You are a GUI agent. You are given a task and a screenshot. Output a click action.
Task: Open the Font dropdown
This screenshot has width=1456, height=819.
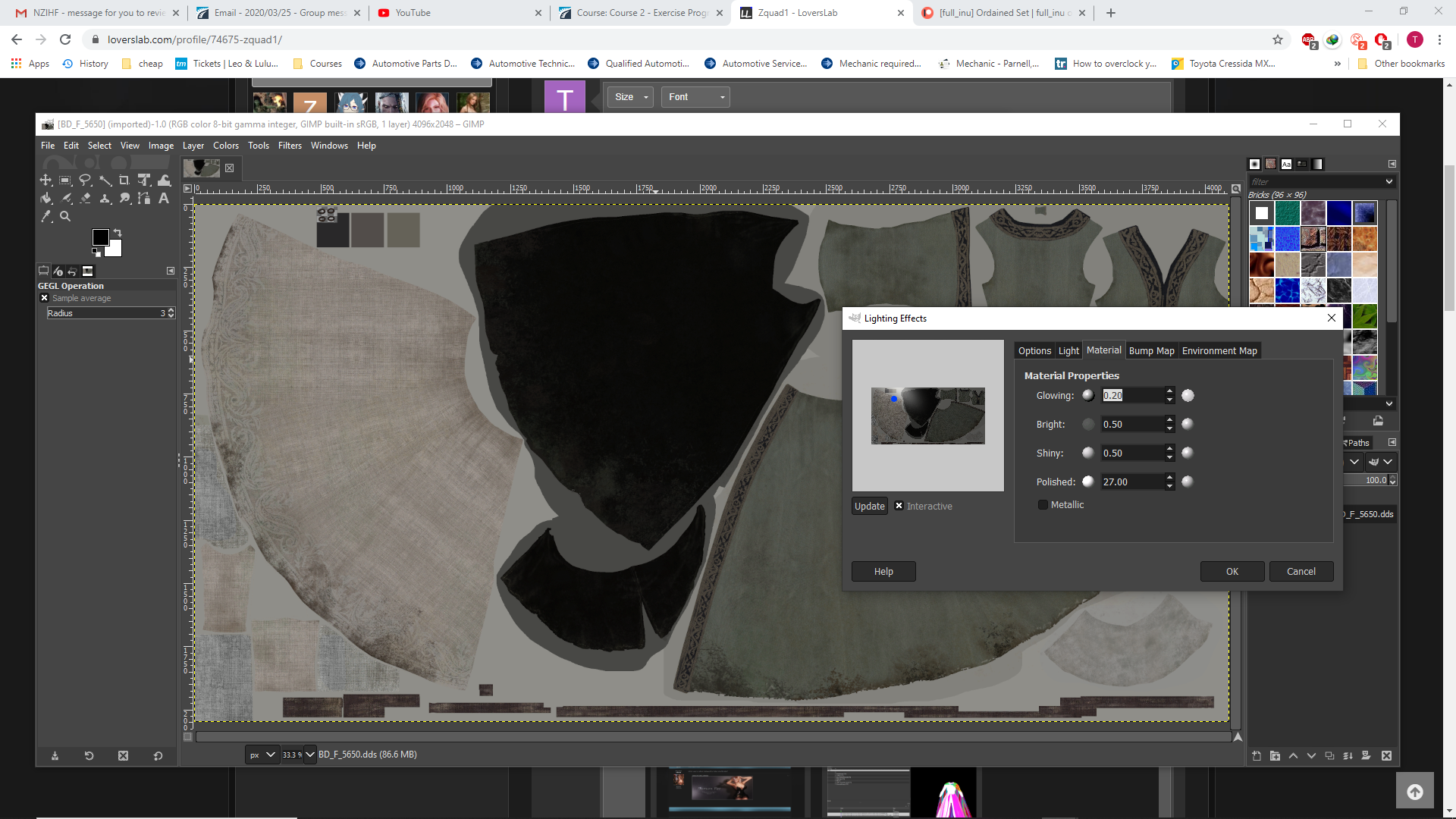click(x=695, y=97)
